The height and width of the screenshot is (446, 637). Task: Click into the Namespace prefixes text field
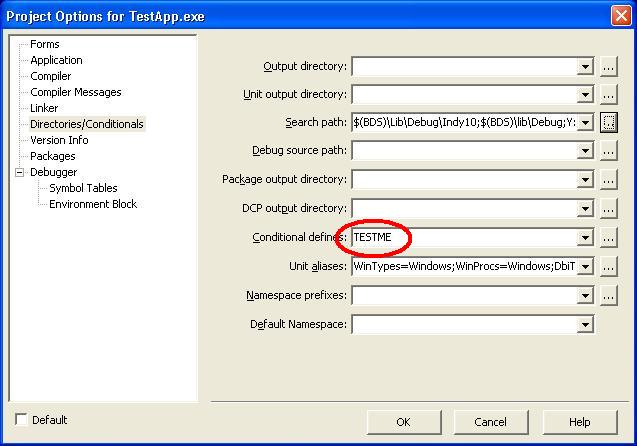pos(464,296)
